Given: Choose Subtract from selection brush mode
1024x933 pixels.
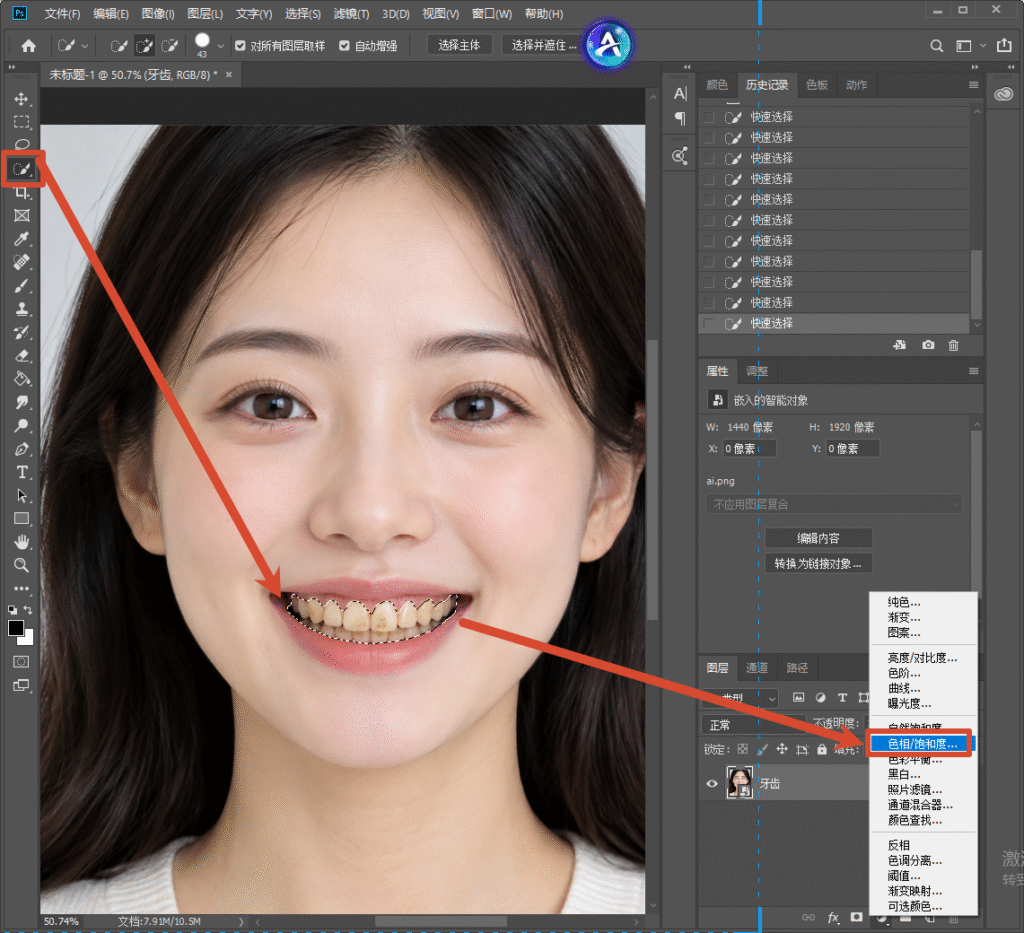Looking at the screenshot, I should click(x=169, y=46).
